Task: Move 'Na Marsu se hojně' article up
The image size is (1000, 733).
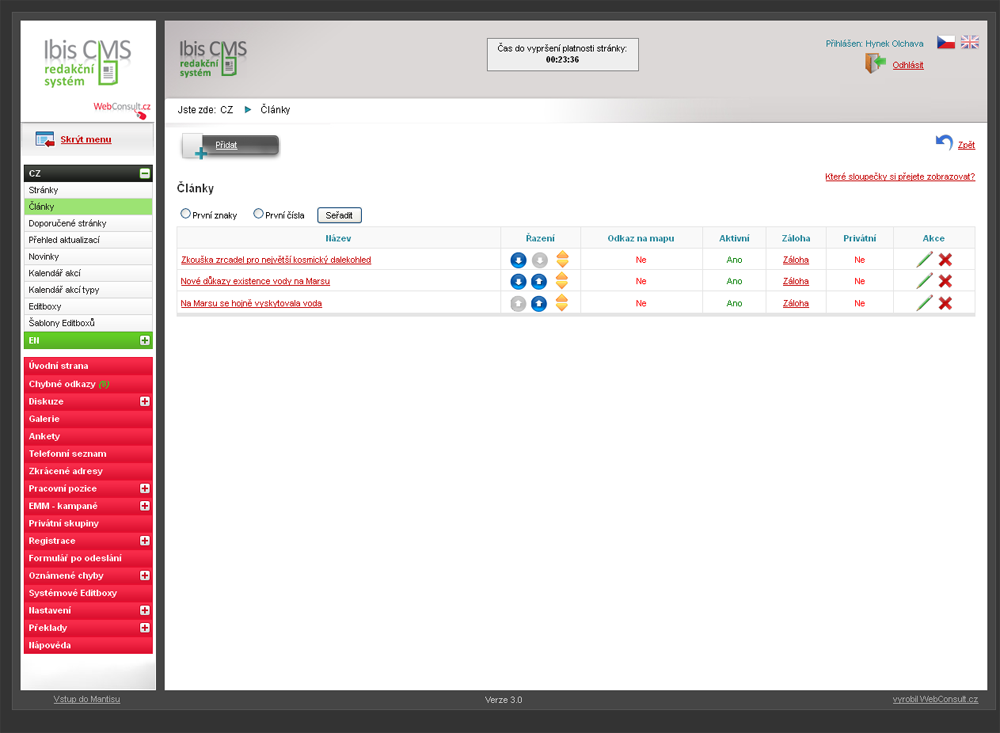Action: coord(539,304)
